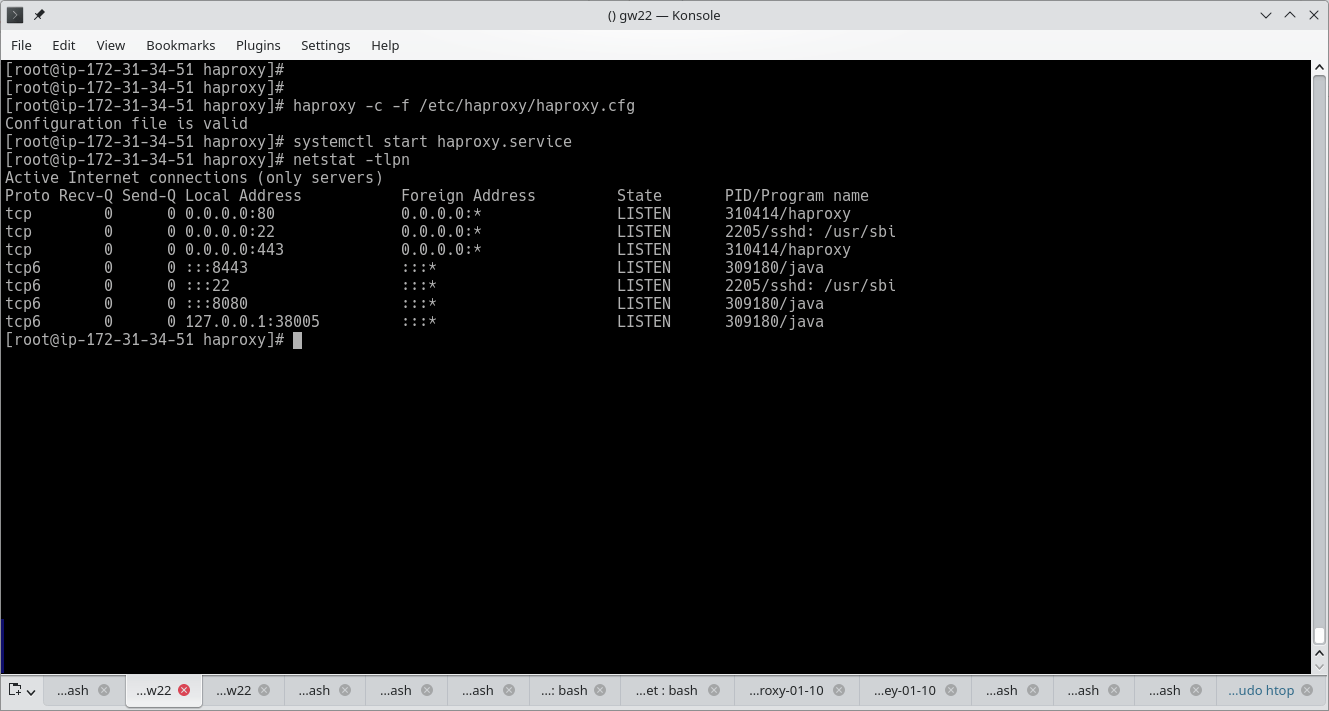Open a new terminal tab
1329x711 pixels.
coord(14,690)
